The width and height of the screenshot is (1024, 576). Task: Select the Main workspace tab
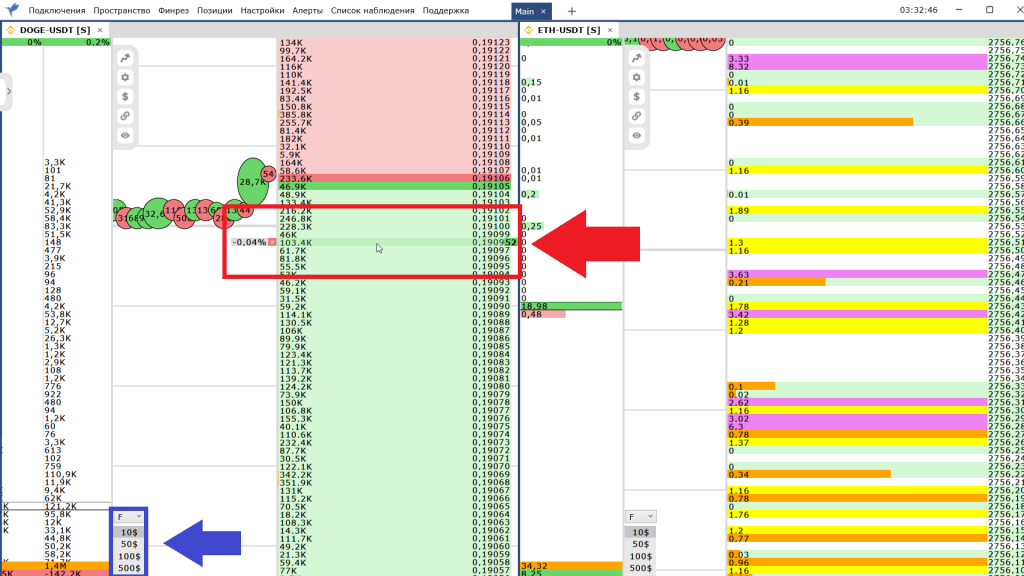(x=524, y=11)
